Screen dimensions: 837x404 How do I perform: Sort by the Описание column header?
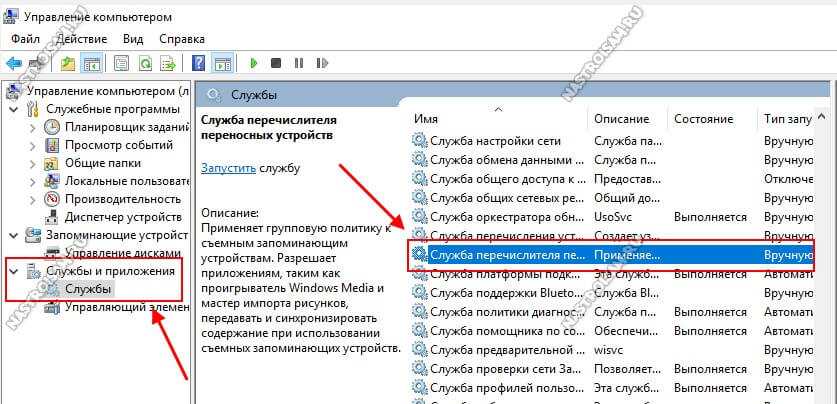tap(622, 119)
